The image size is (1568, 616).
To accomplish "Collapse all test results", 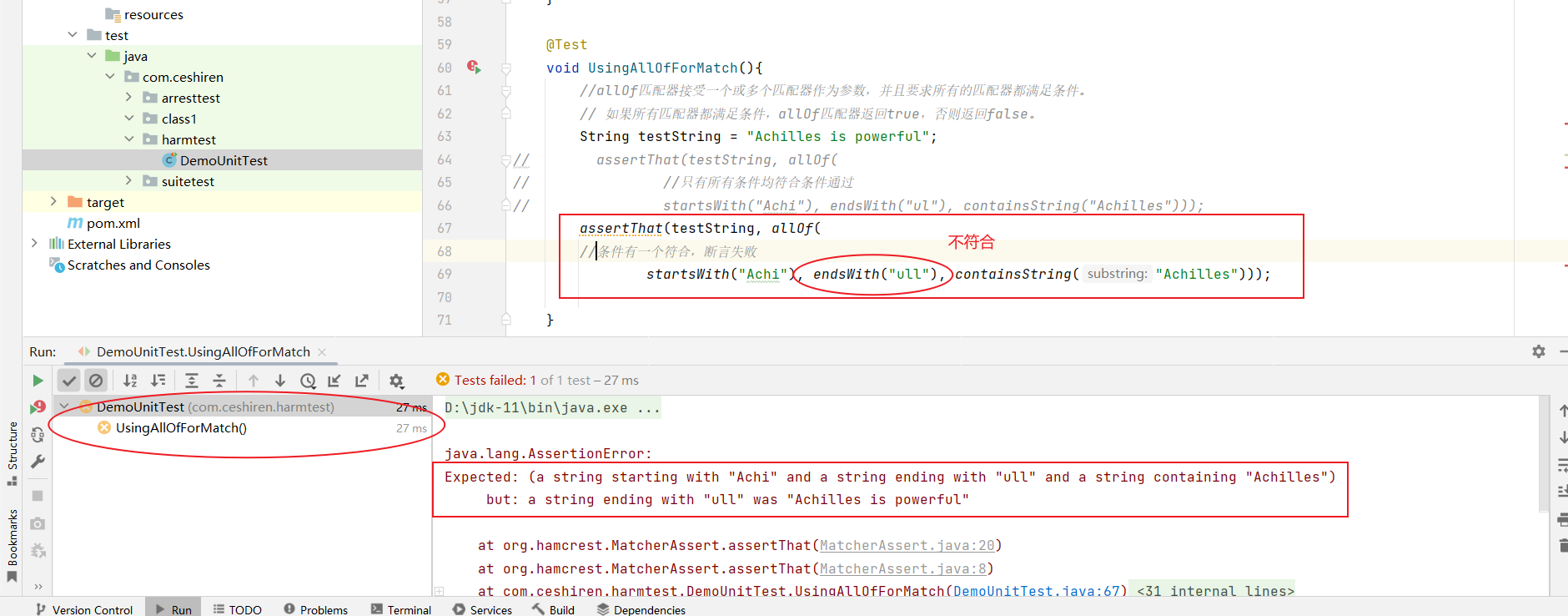I will pyautogui.click(x=219, y=381).
